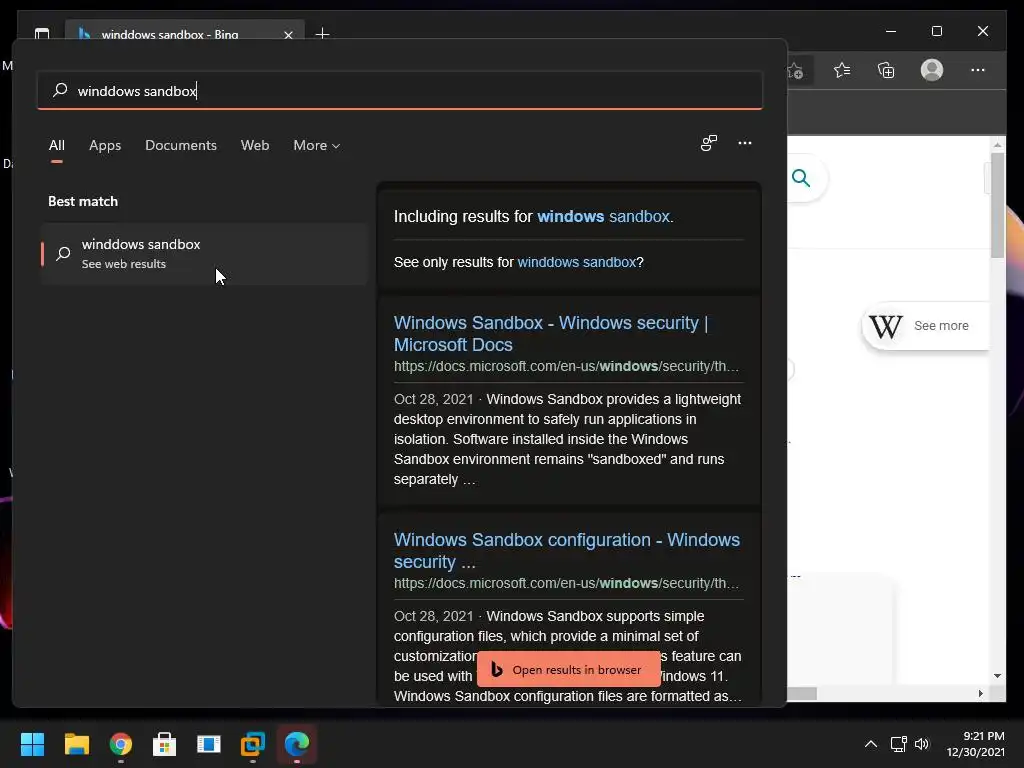Open Windows Sandbox configuration result link

click(566, 551)
